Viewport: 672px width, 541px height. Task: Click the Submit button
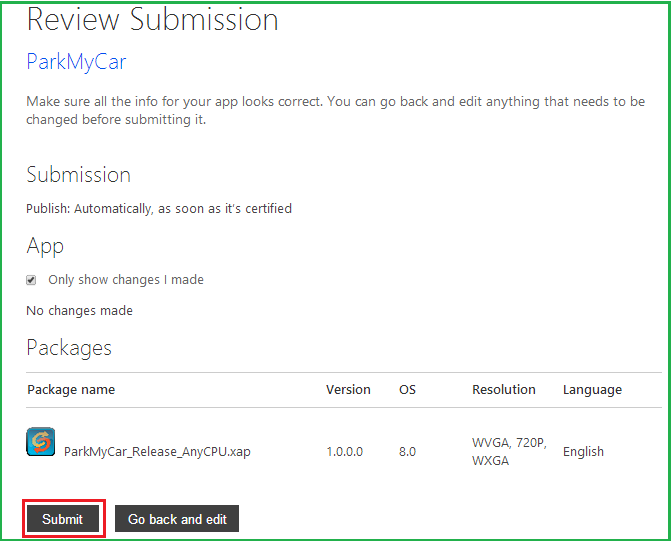tap(63, 519)
